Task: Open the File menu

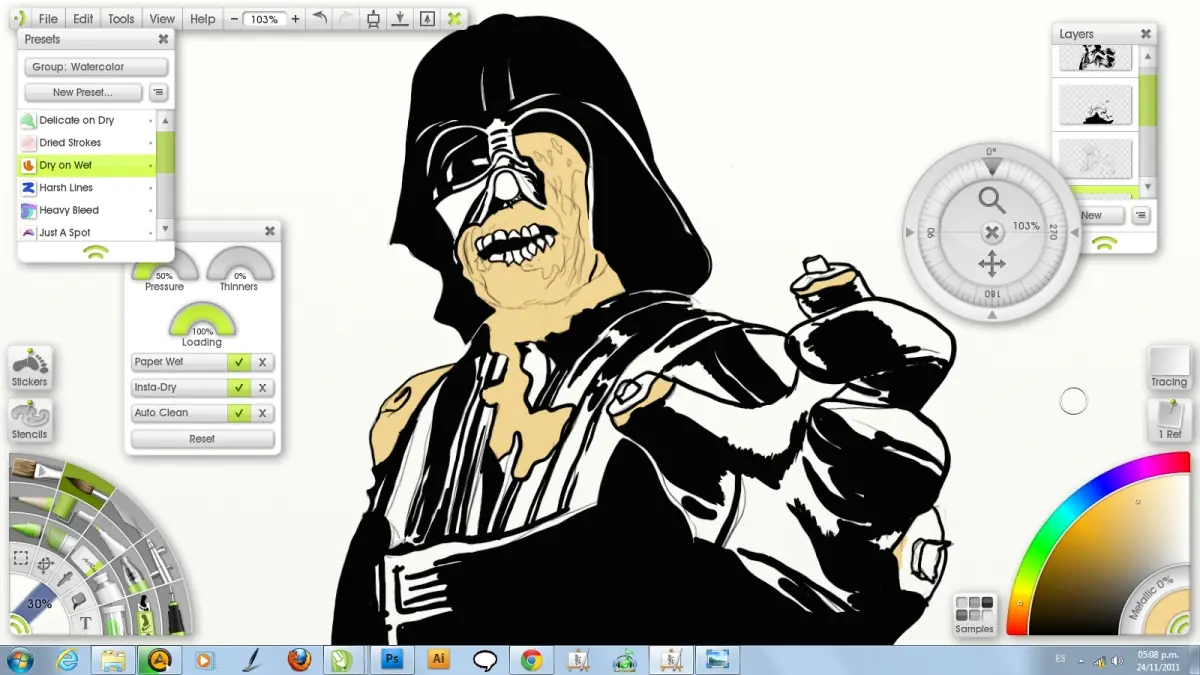Action: pos(48,19)
